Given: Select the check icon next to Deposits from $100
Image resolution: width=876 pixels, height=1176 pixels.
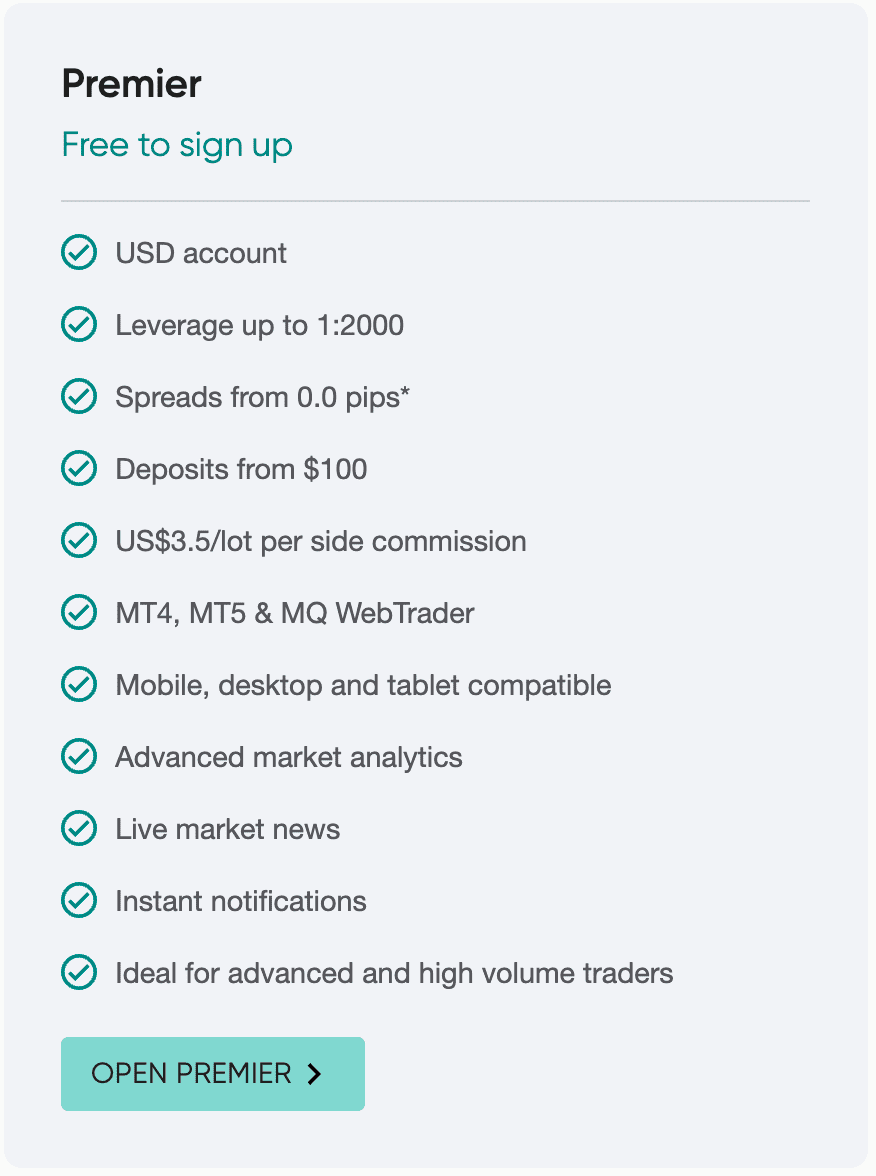Looking at the screenshot, I should (79, 468).
